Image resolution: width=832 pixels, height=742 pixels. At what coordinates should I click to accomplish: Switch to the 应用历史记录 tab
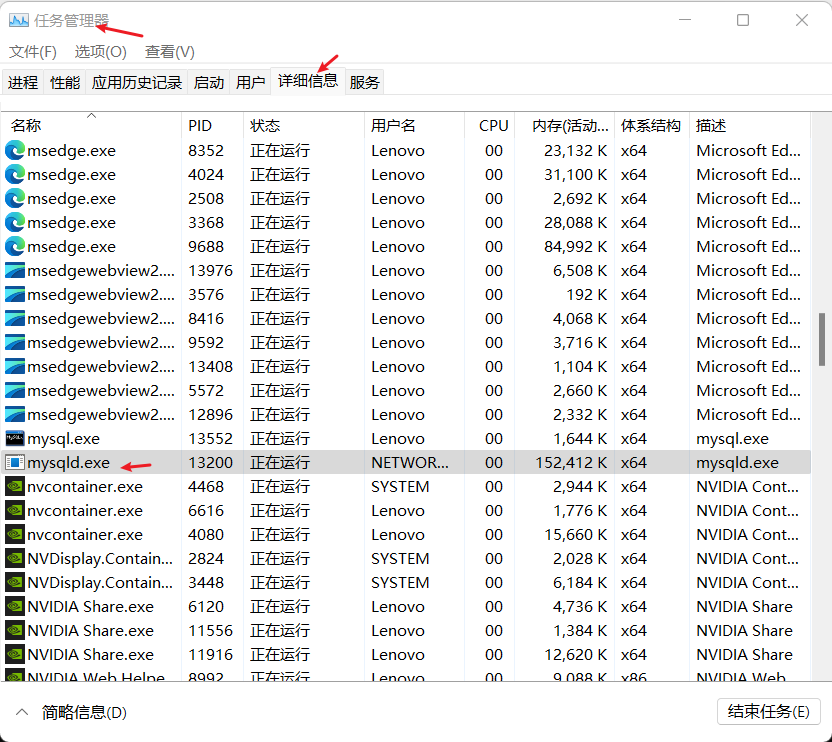(137, 82)
